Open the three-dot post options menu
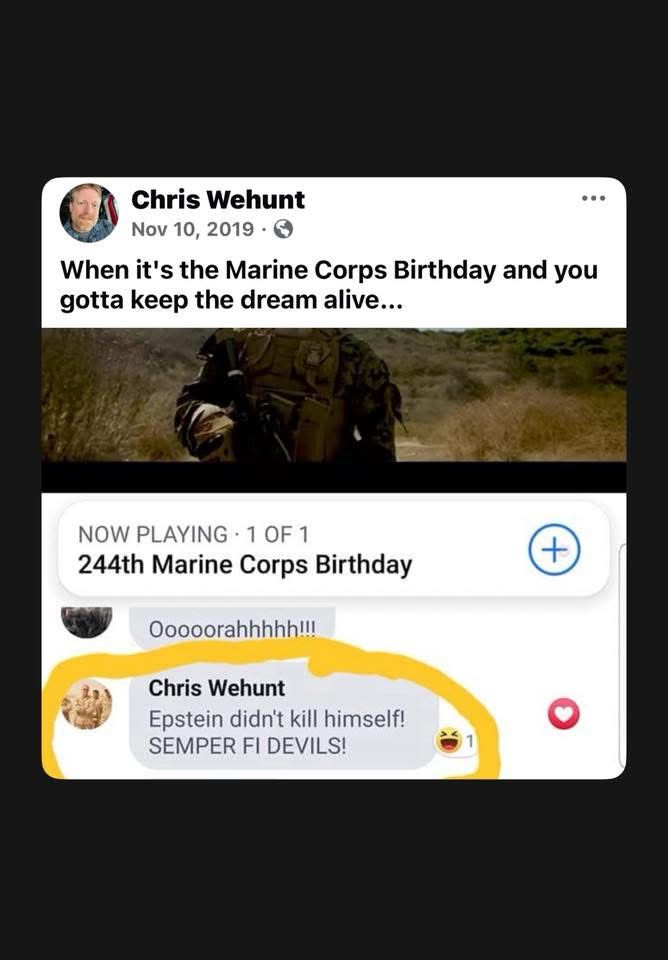668x960 pixels. (x=593, y=198)
